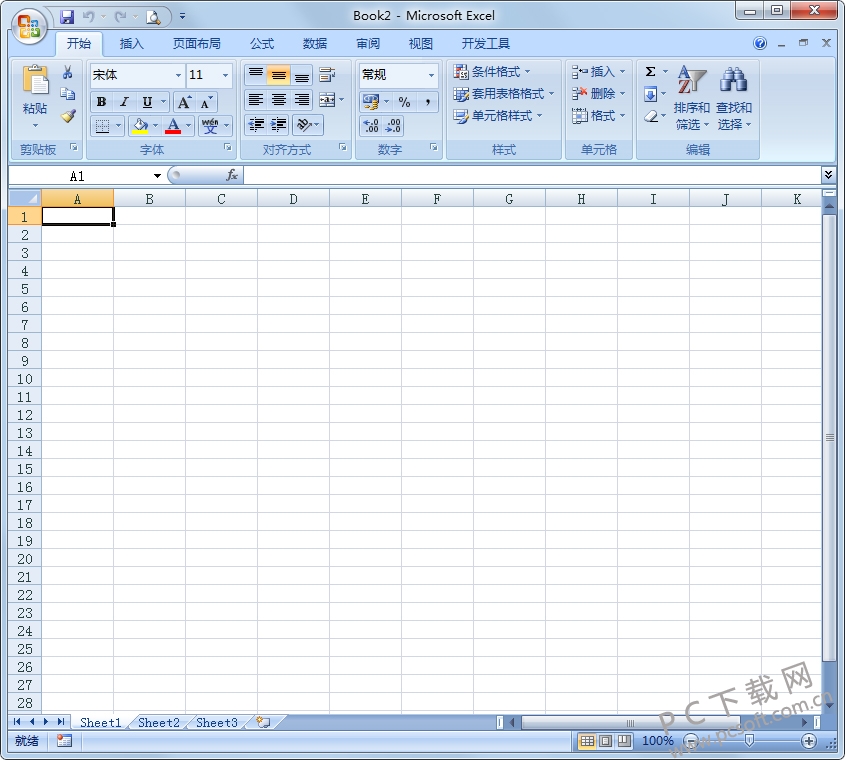Toggle Middle Align
This screenshot has width=845, height=760.
coord(279,75)
